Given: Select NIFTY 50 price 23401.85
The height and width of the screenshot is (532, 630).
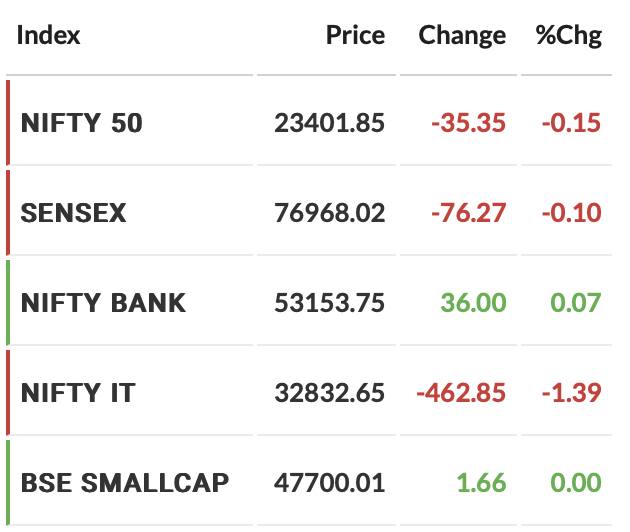Looking at the screenshot, I should (329, 123).
